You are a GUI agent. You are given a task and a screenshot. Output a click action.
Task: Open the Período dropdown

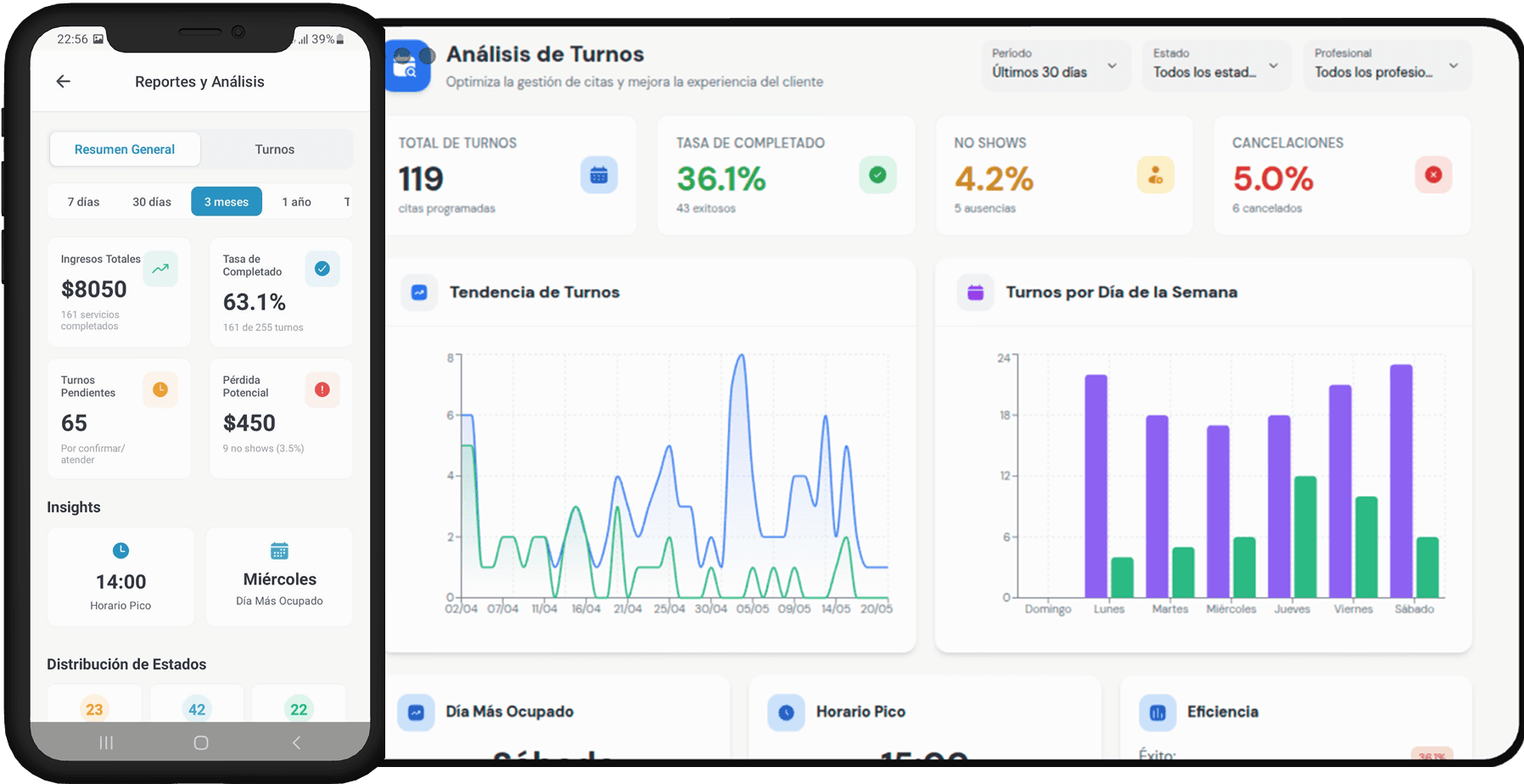(1056, 64)
